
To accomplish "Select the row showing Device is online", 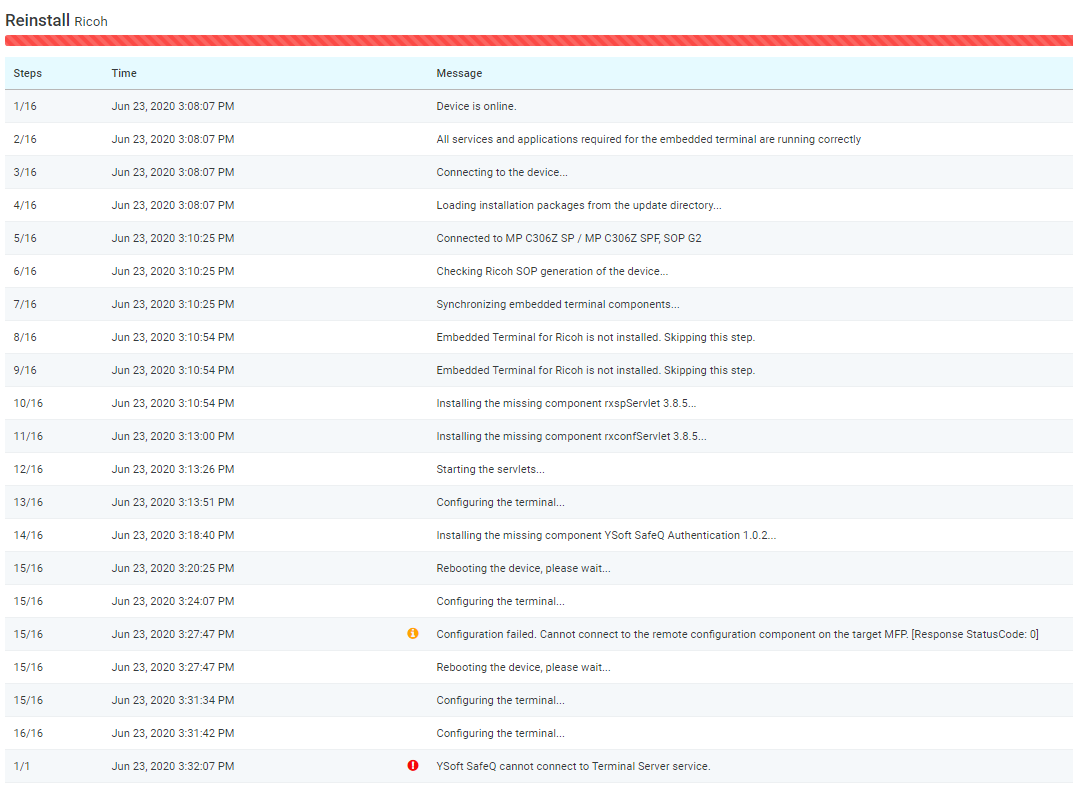I will pyautogui.click(x=536, y=106).
